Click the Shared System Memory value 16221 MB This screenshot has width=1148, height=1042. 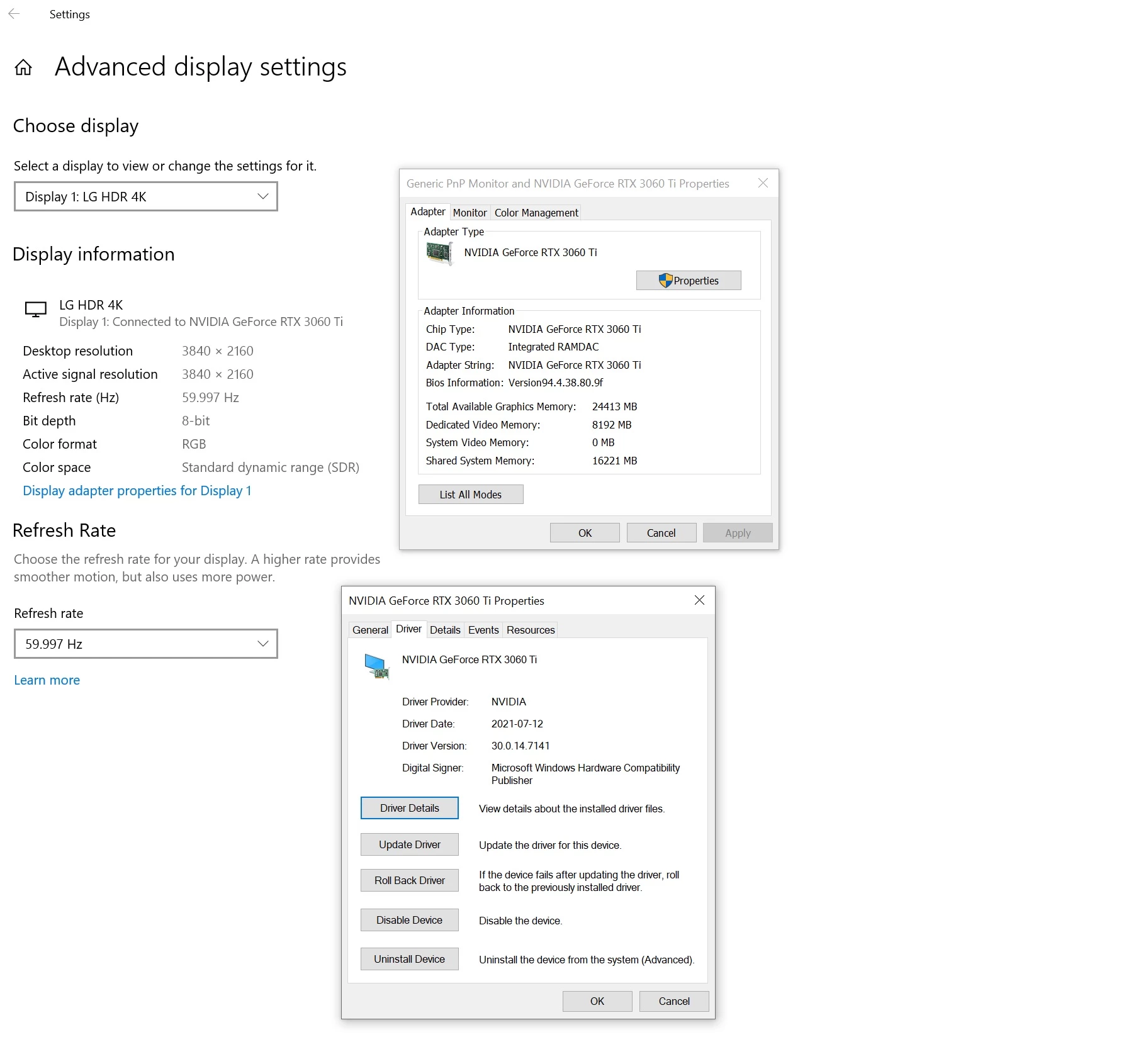(x=615, y=461)
